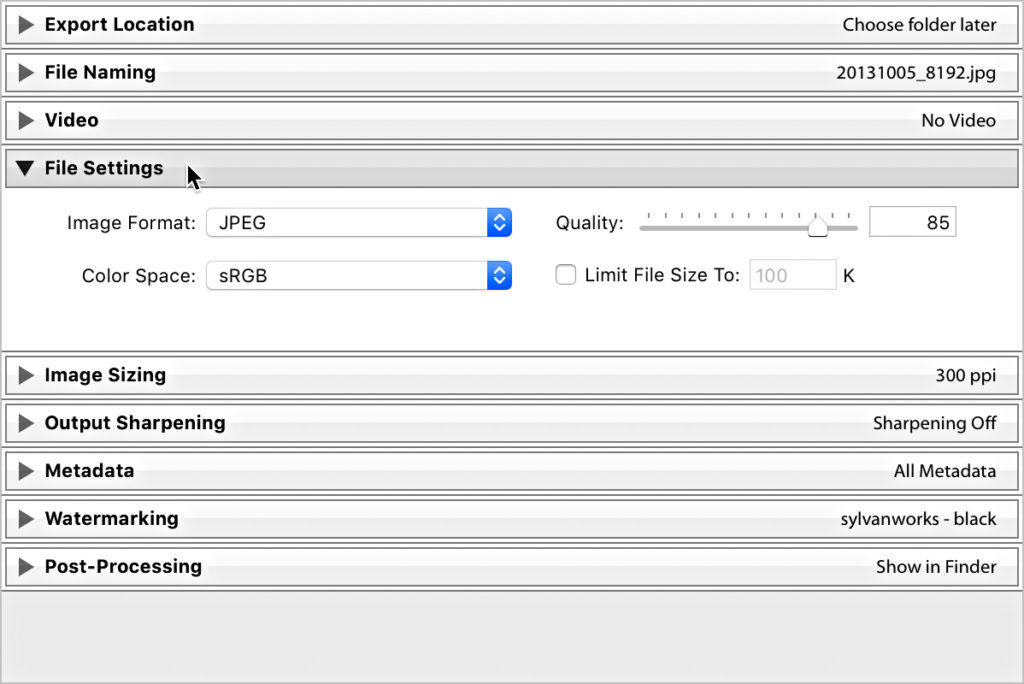Click the 'Color Space:' label
Screen dimensions: 1024x684
[138, 276]
